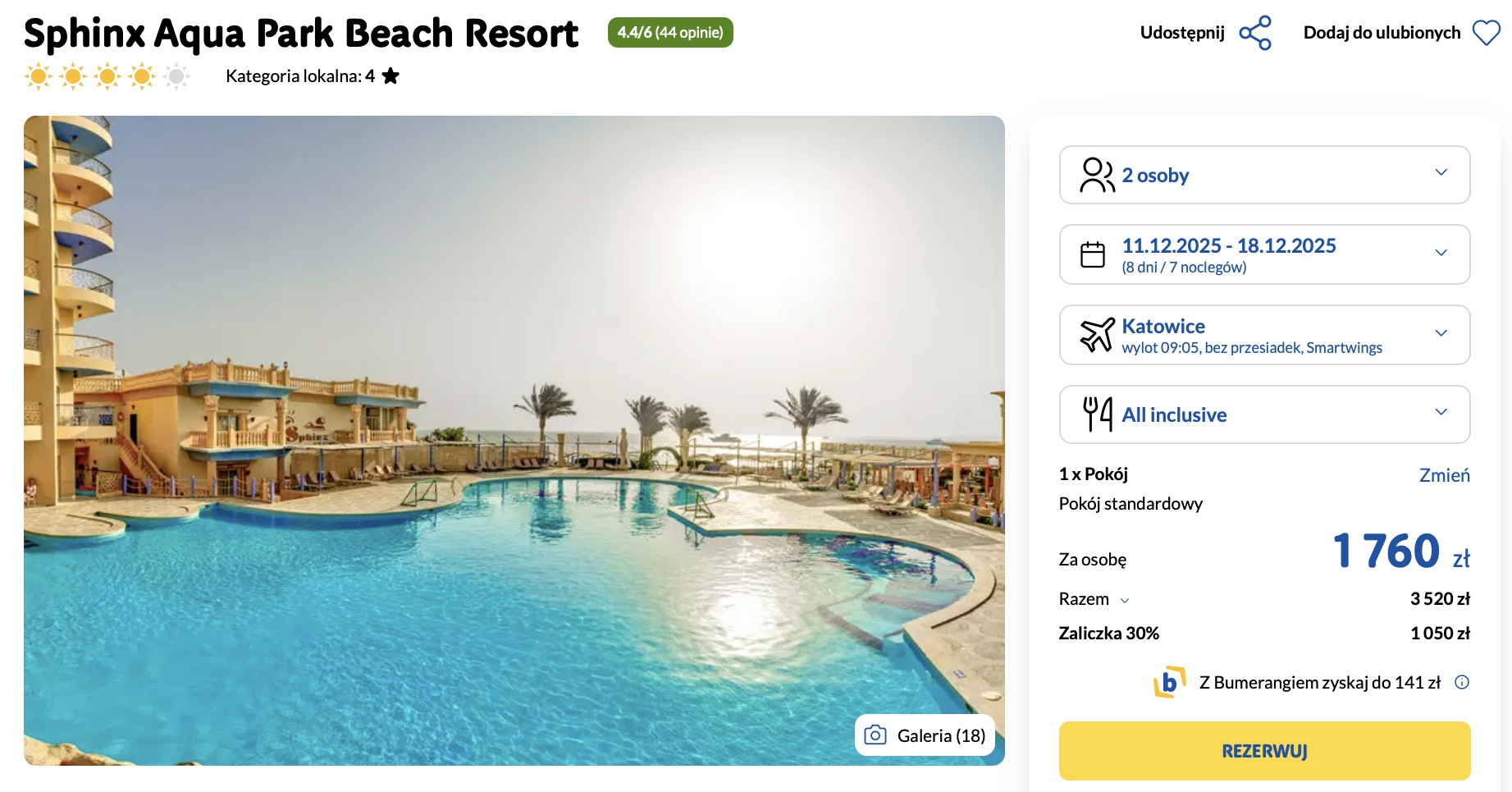
Task: Click the share icon next to Udostępnij
Action: coord(1255,33)
